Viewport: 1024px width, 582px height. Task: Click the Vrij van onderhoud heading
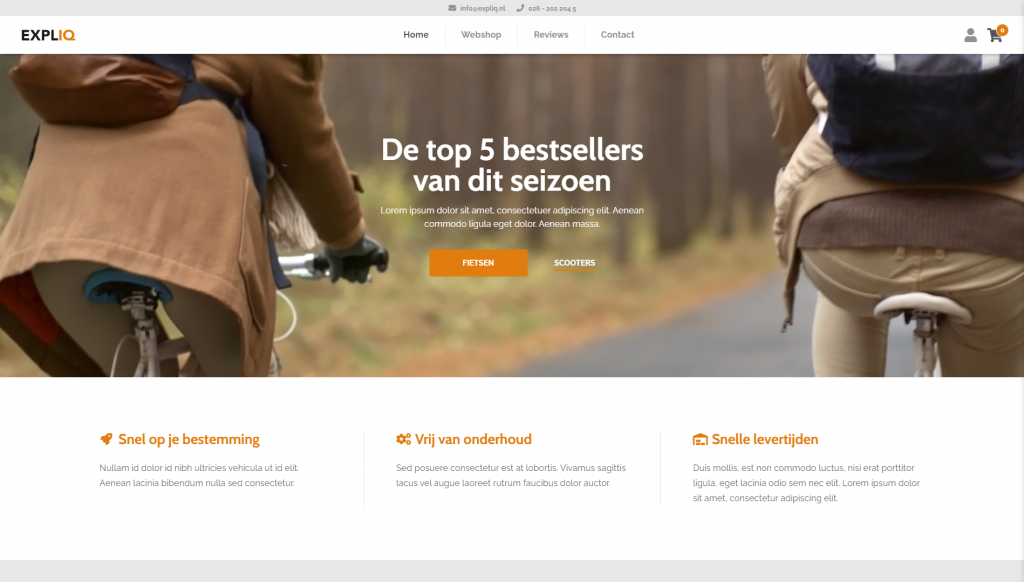click(473, 439)
